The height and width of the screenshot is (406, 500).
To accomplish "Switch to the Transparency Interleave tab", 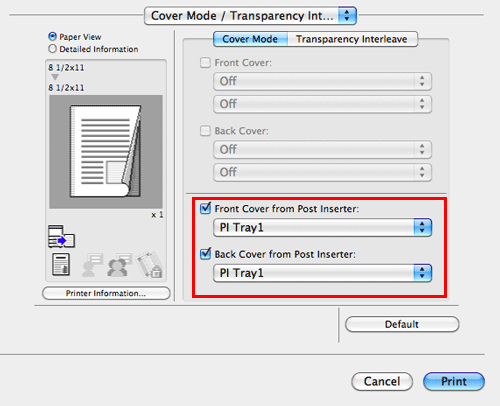I will tap(352, 39).
